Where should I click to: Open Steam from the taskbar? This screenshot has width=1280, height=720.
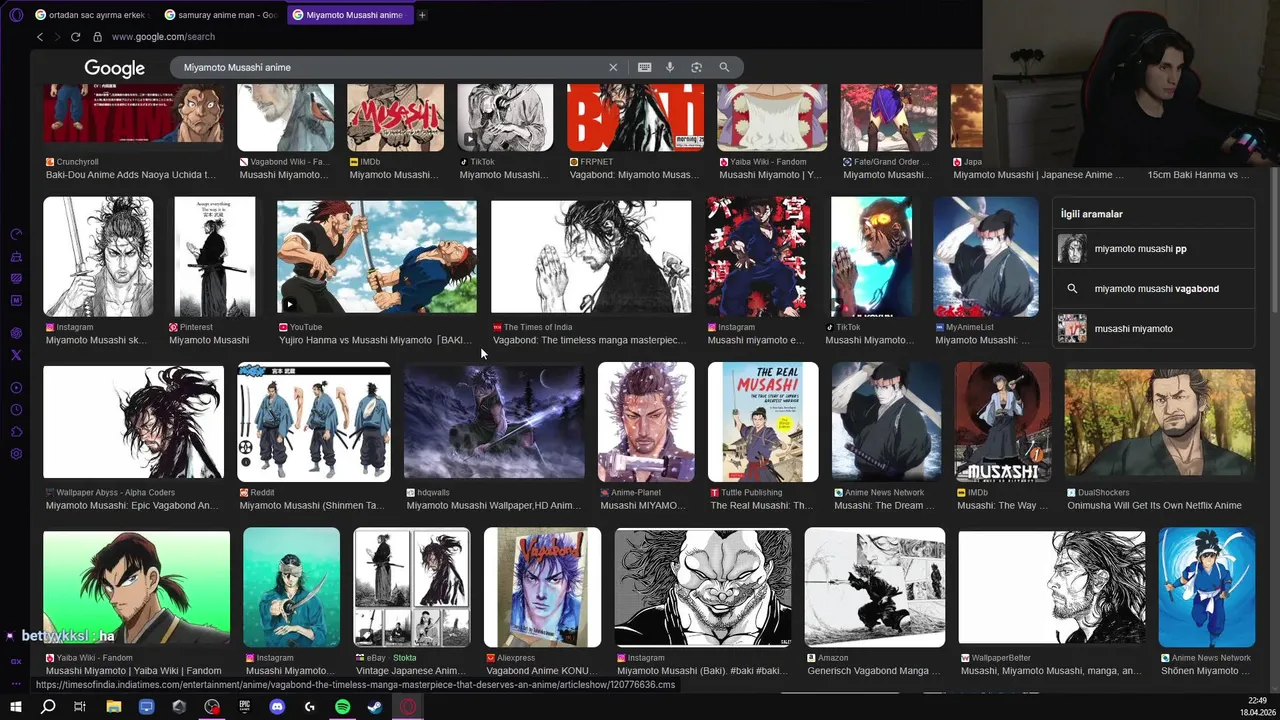point(374,706)
